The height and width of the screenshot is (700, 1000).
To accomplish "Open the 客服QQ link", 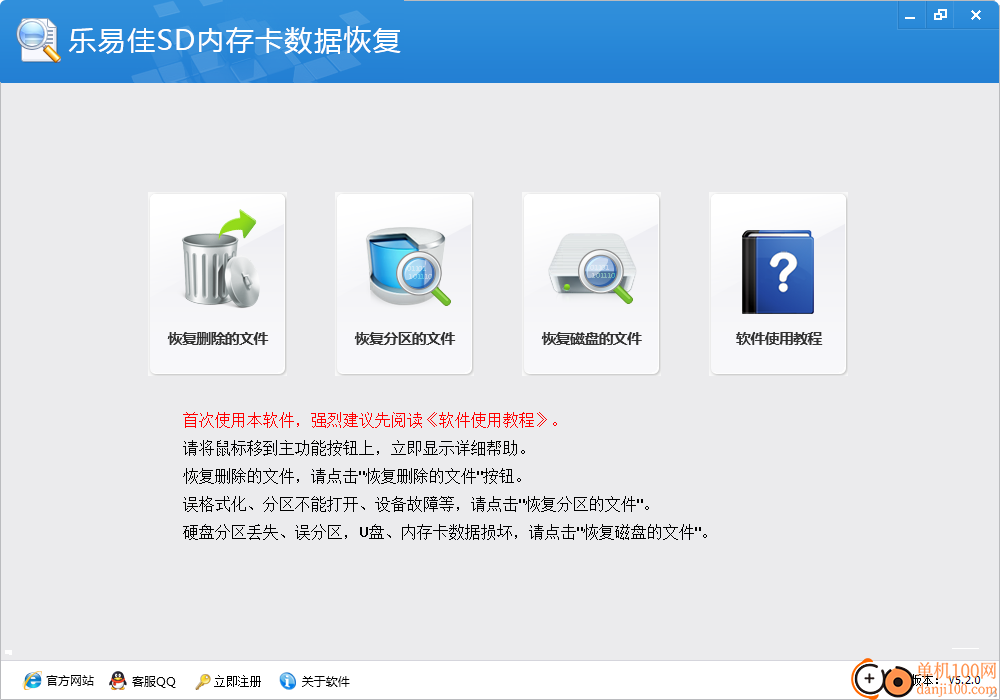I will click(154, 682).
